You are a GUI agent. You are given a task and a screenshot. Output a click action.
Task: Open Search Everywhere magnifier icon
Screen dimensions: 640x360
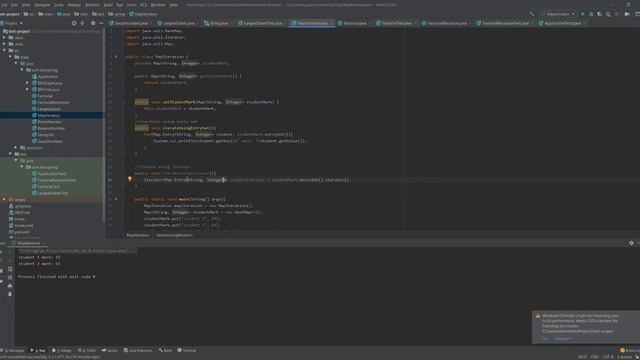(608, 14)
